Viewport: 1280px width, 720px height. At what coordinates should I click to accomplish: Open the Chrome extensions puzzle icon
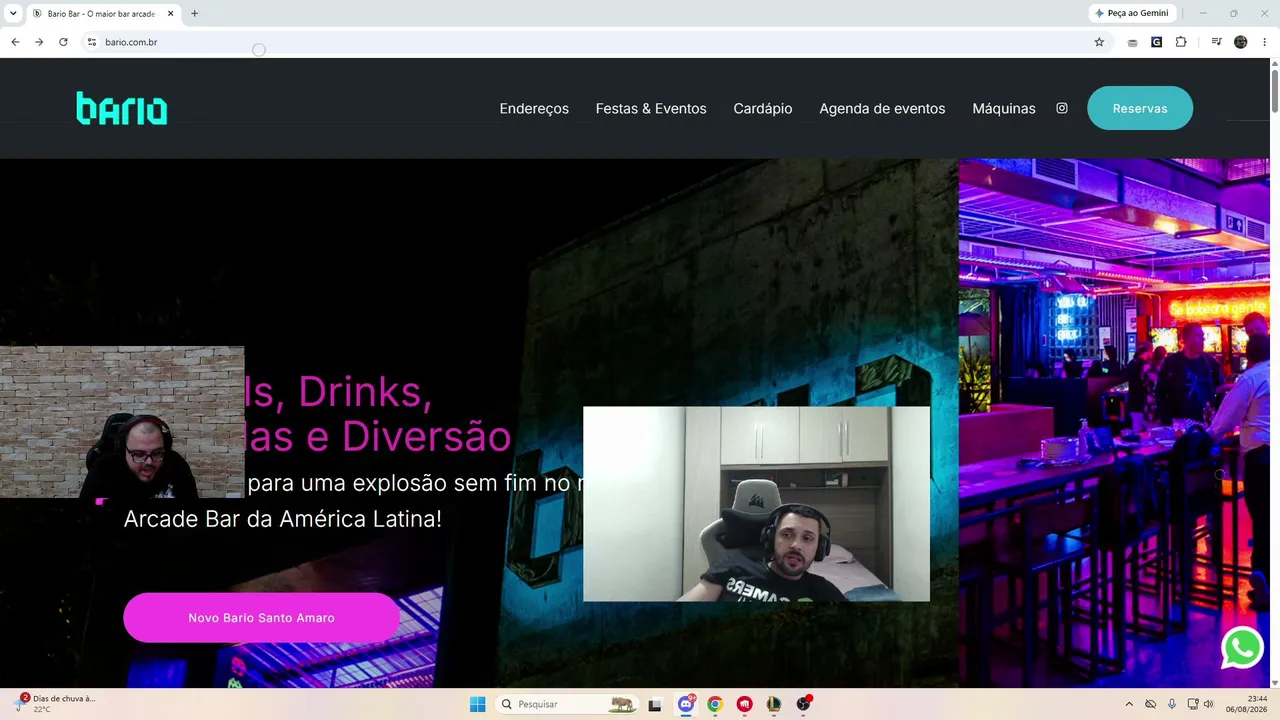pos(1181,42)
